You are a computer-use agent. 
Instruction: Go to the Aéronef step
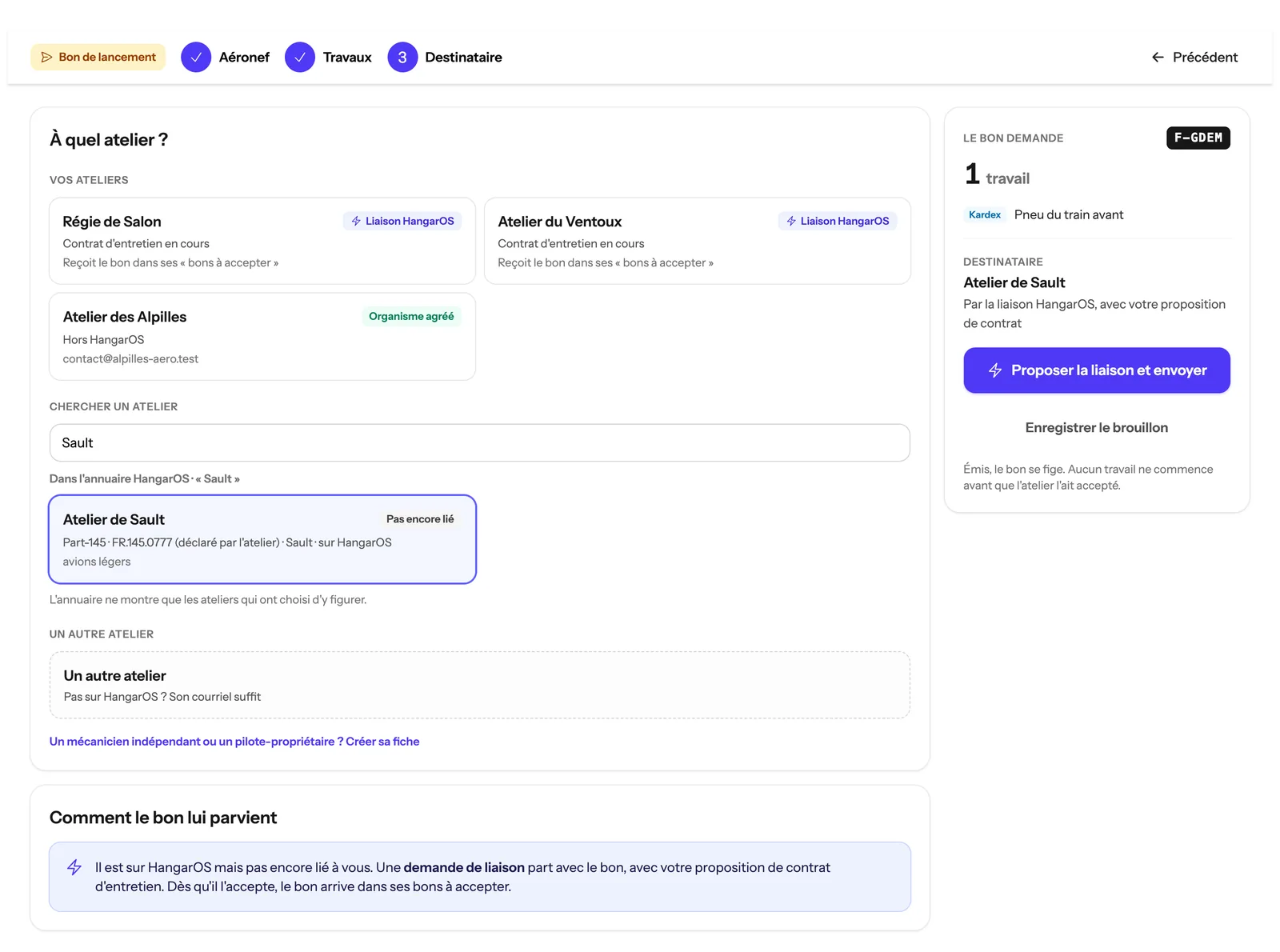(226, 57)
